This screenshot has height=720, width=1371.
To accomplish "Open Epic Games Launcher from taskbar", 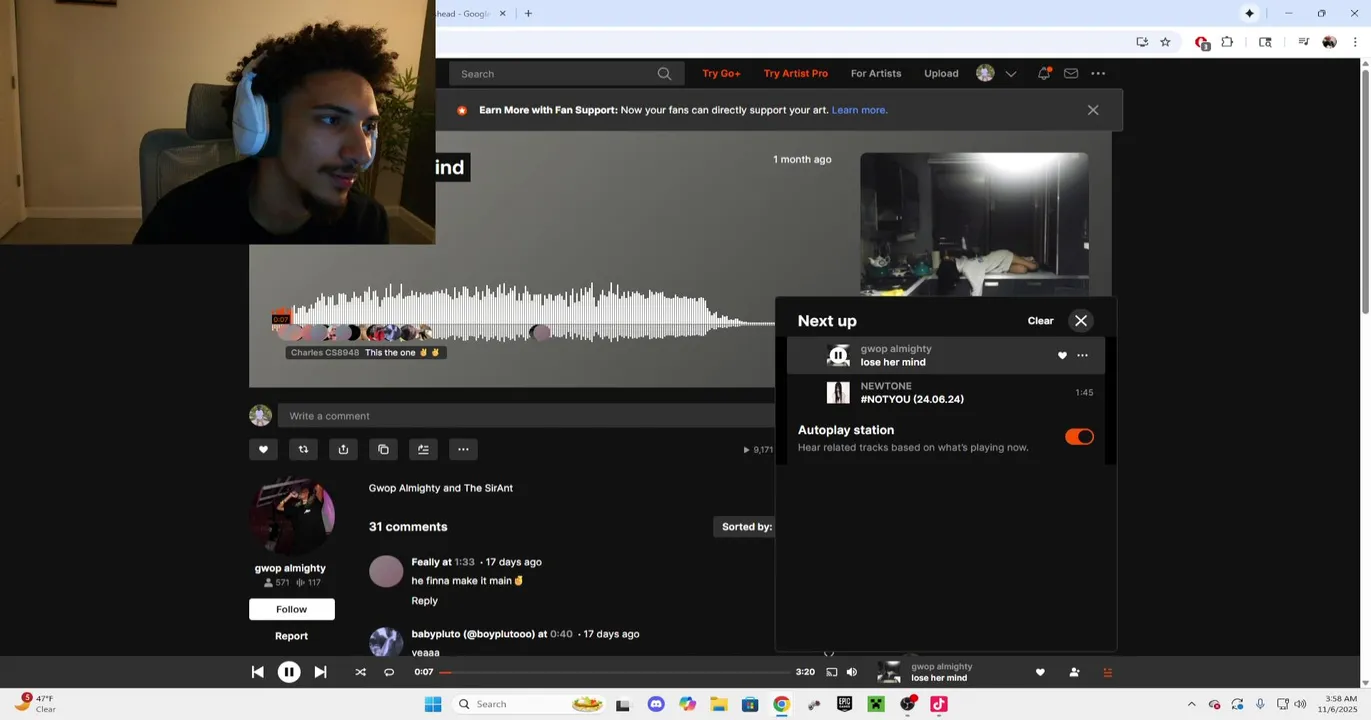I will (844, 704).
